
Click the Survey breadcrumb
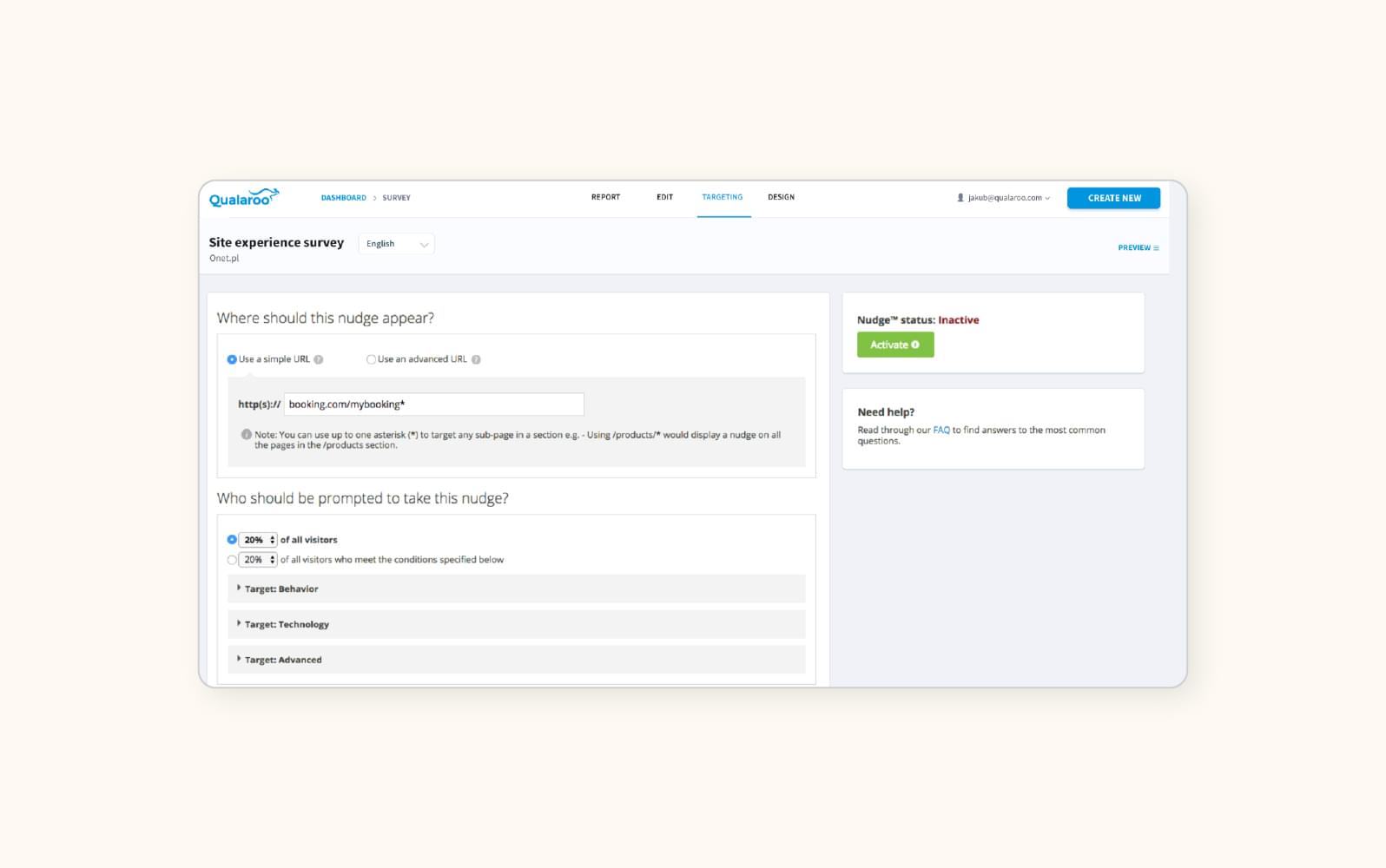pyautogui.click(x=396, y=198)
